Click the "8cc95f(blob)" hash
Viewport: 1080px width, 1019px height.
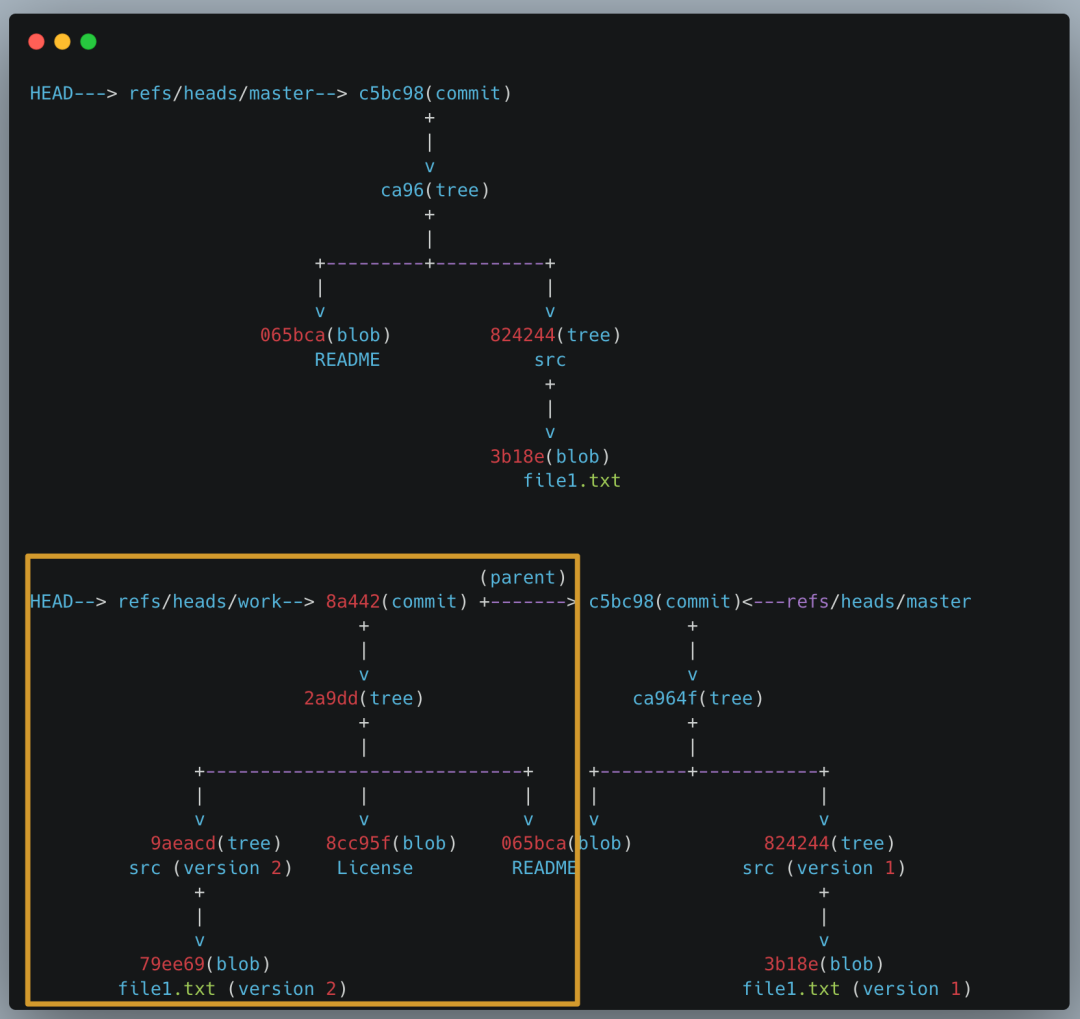pyautogui.click(x=391, y=843)
